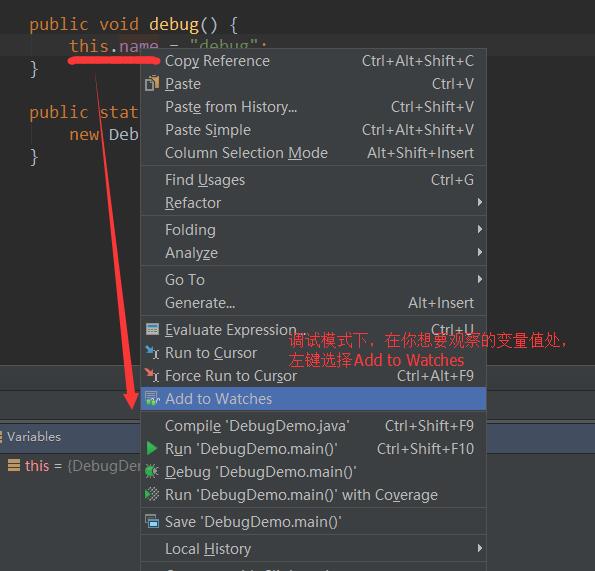Open the Analyze menu item
595x571 pixels.
tap(313, 253)
